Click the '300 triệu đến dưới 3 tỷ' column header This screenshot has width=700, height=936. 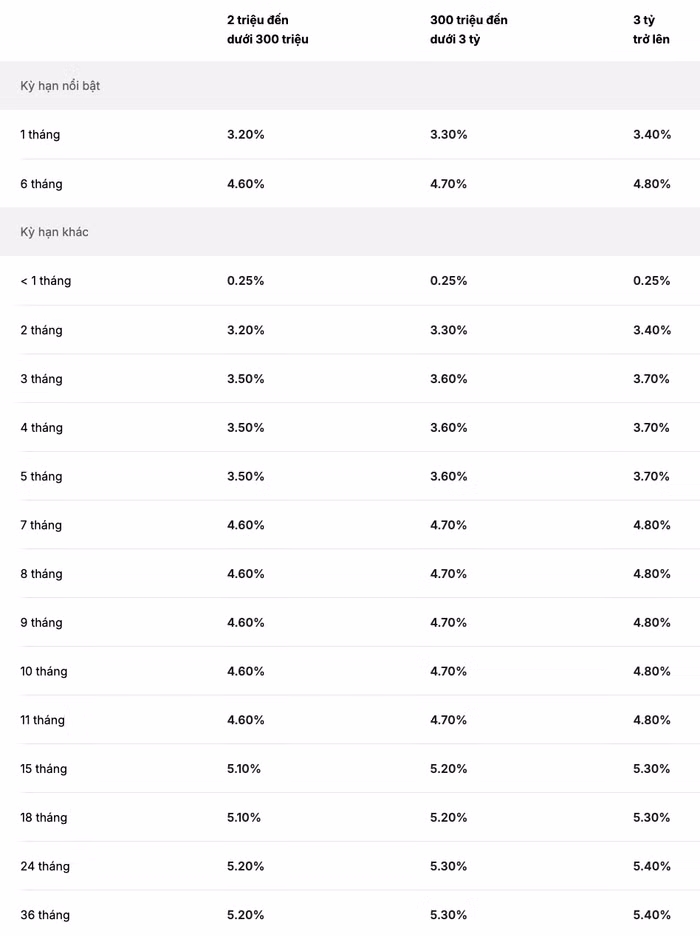point(468,29)
